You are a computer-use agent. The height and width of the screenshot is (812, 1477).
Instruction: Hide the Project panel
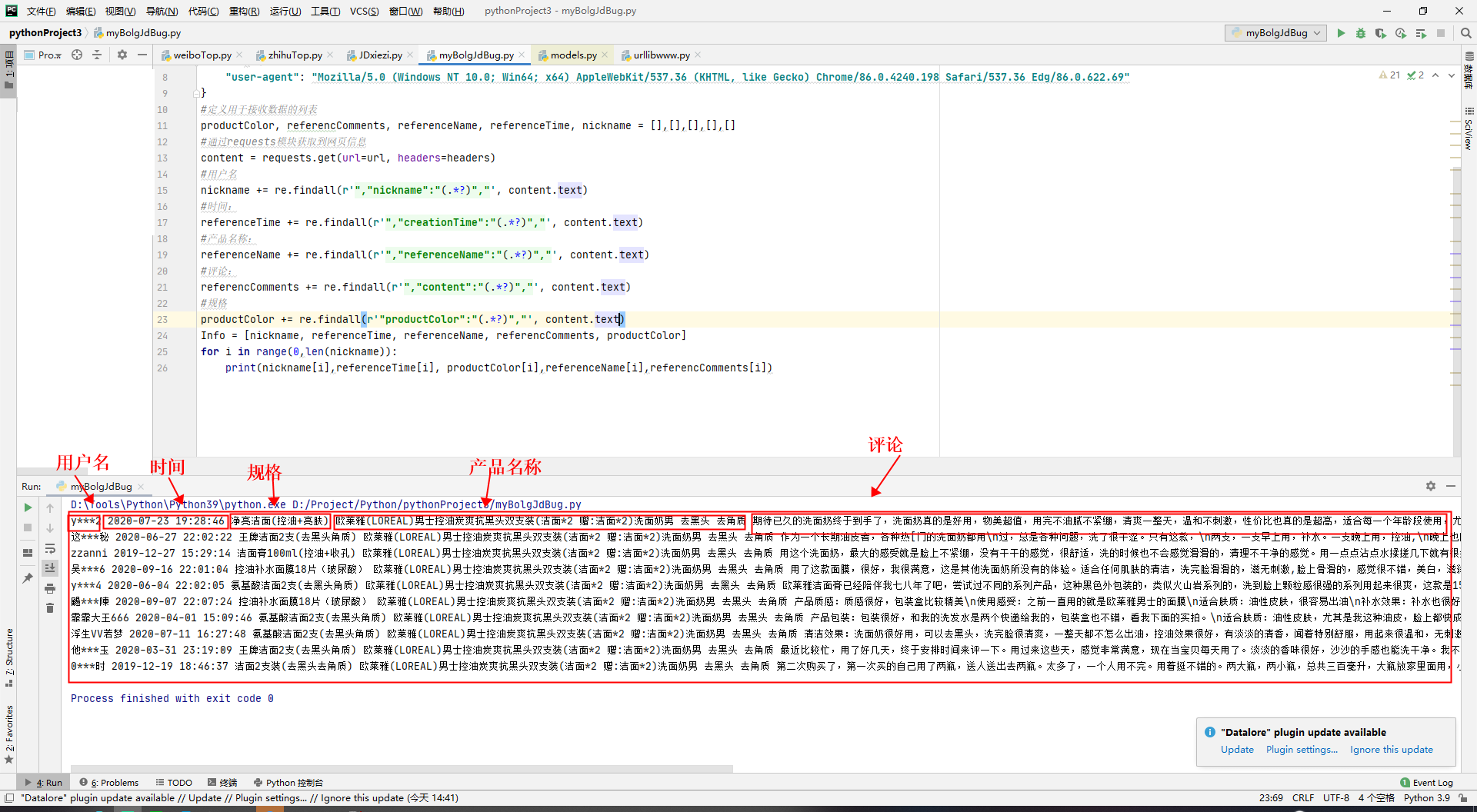(142, 55)
